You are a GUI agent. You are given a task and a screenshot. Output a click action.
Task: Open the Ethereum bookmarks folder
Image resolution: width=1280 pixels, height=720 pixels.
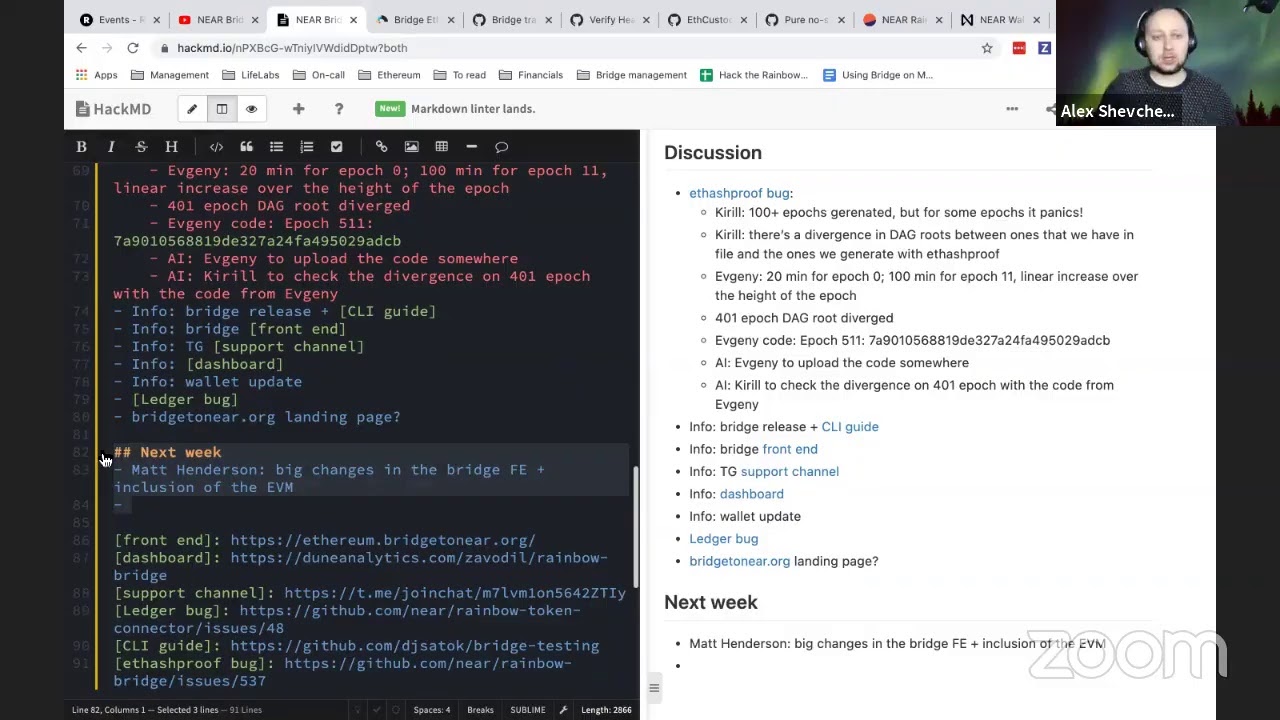pyautogui.click(x=390, y=75)
